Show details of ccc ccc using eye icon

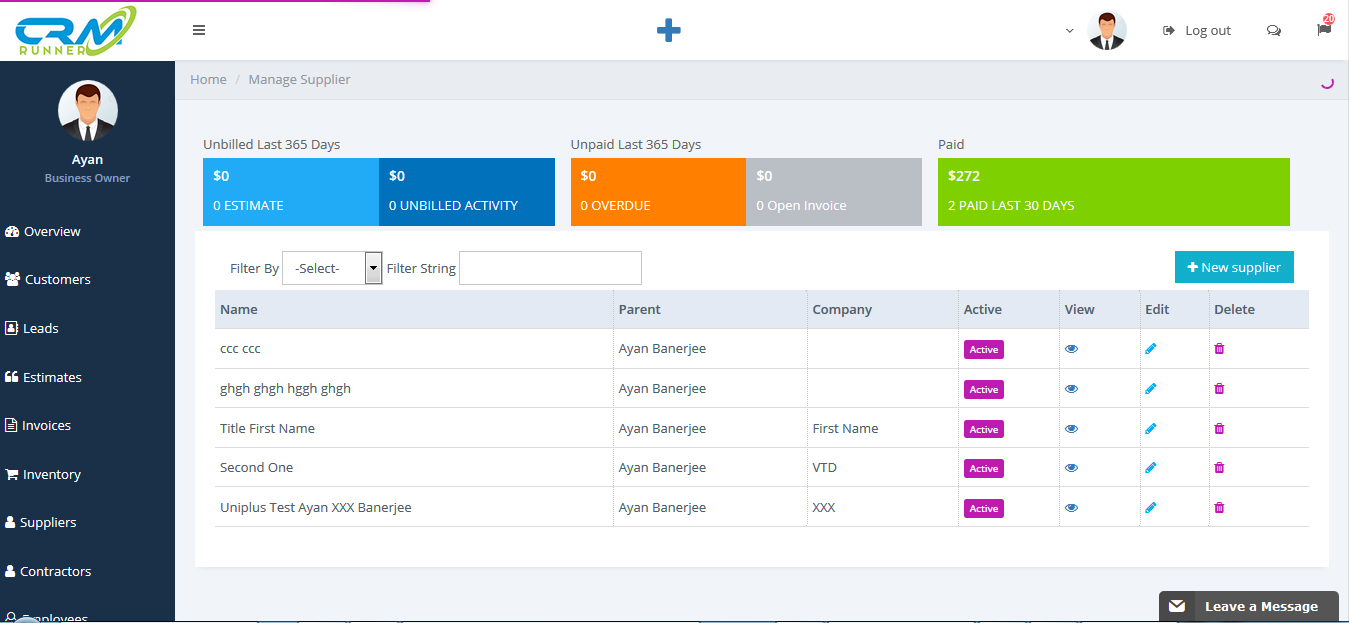(x=1071, y=348)
